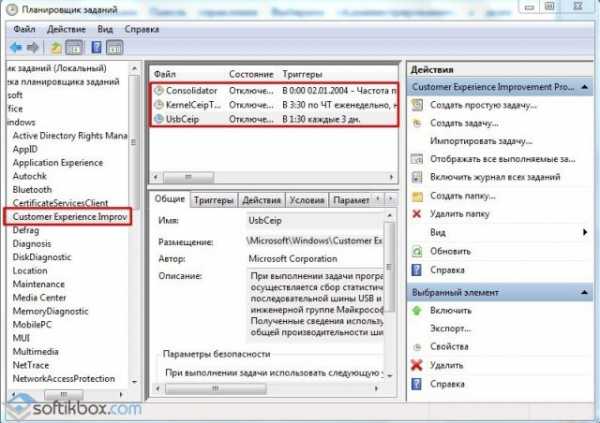The image size is (600, 423).
Task: Switch to the Условия tab
Action: [x=307, y=200]
